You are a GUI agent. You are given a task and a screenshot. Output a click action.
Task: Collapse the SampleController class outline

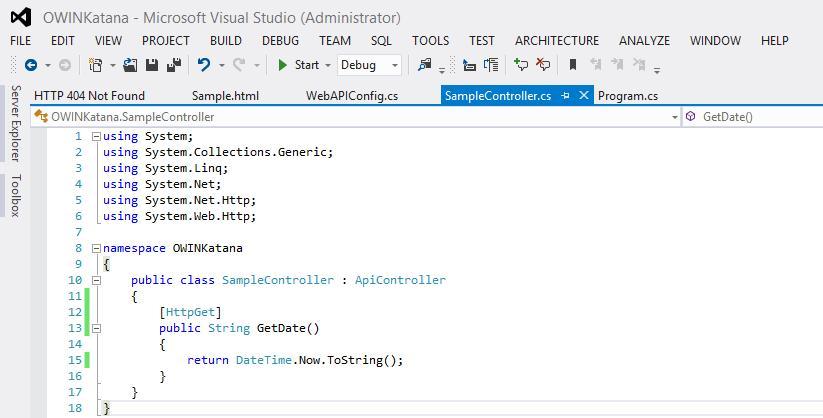[96, 280]
